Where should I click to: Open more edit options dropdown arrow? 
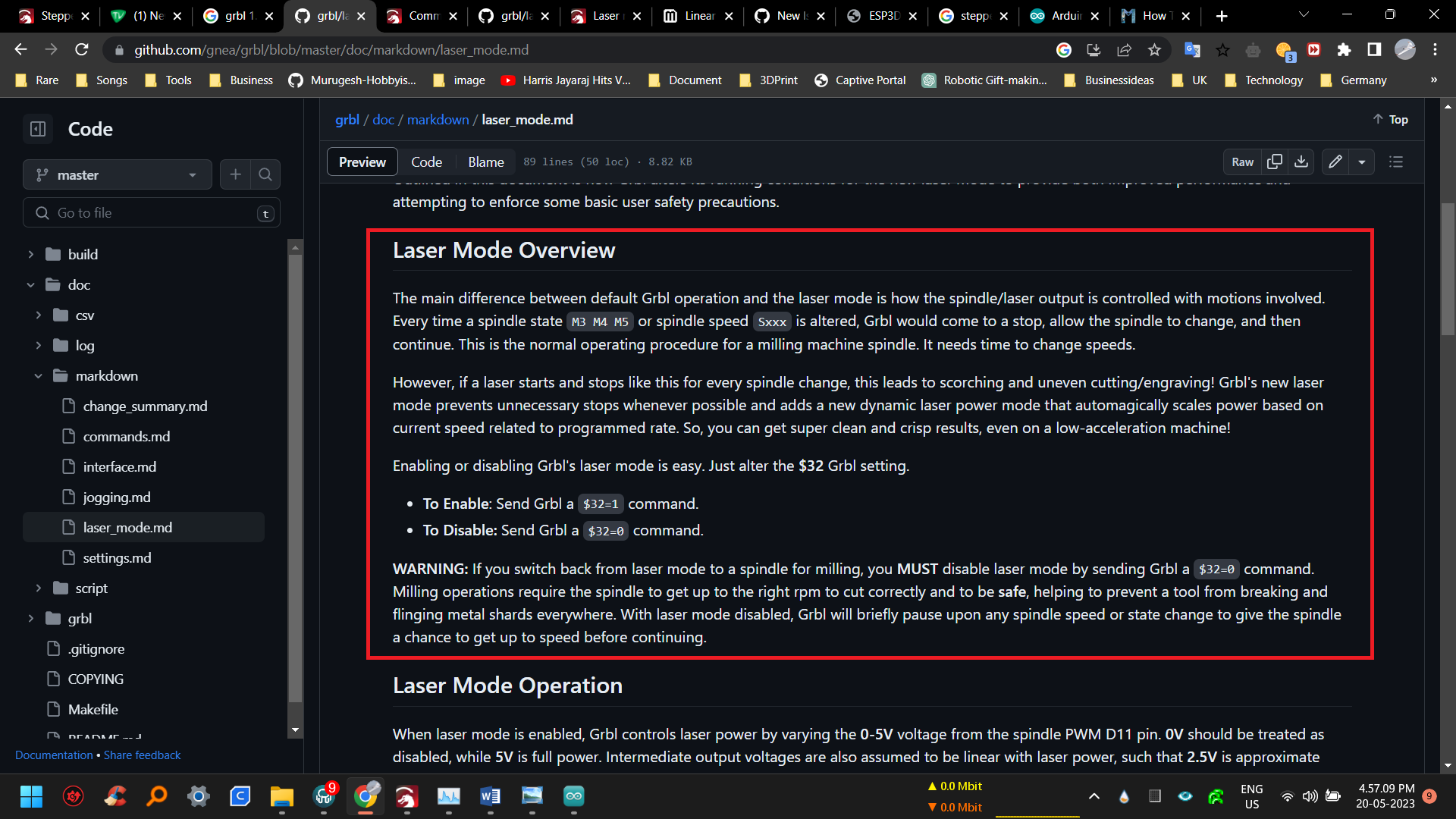click(x=1362, y=162)
